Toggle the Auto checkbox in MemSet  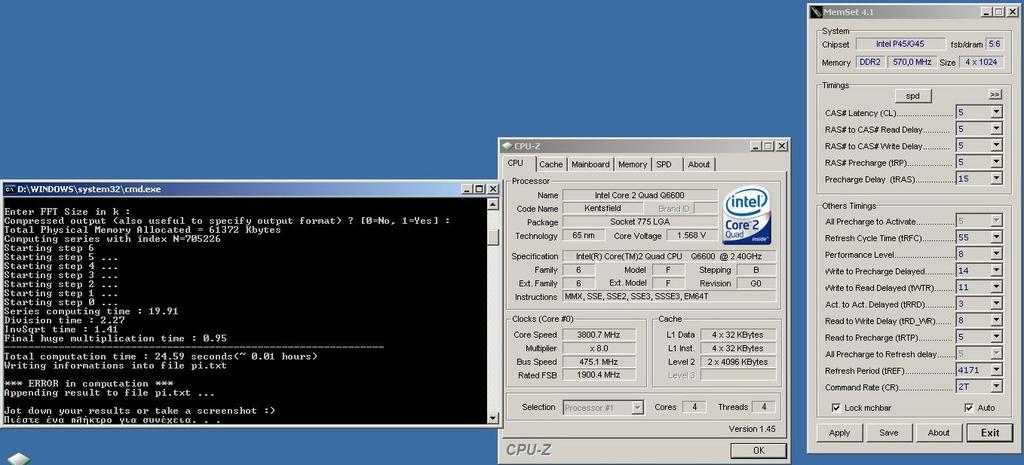point(968,408)
